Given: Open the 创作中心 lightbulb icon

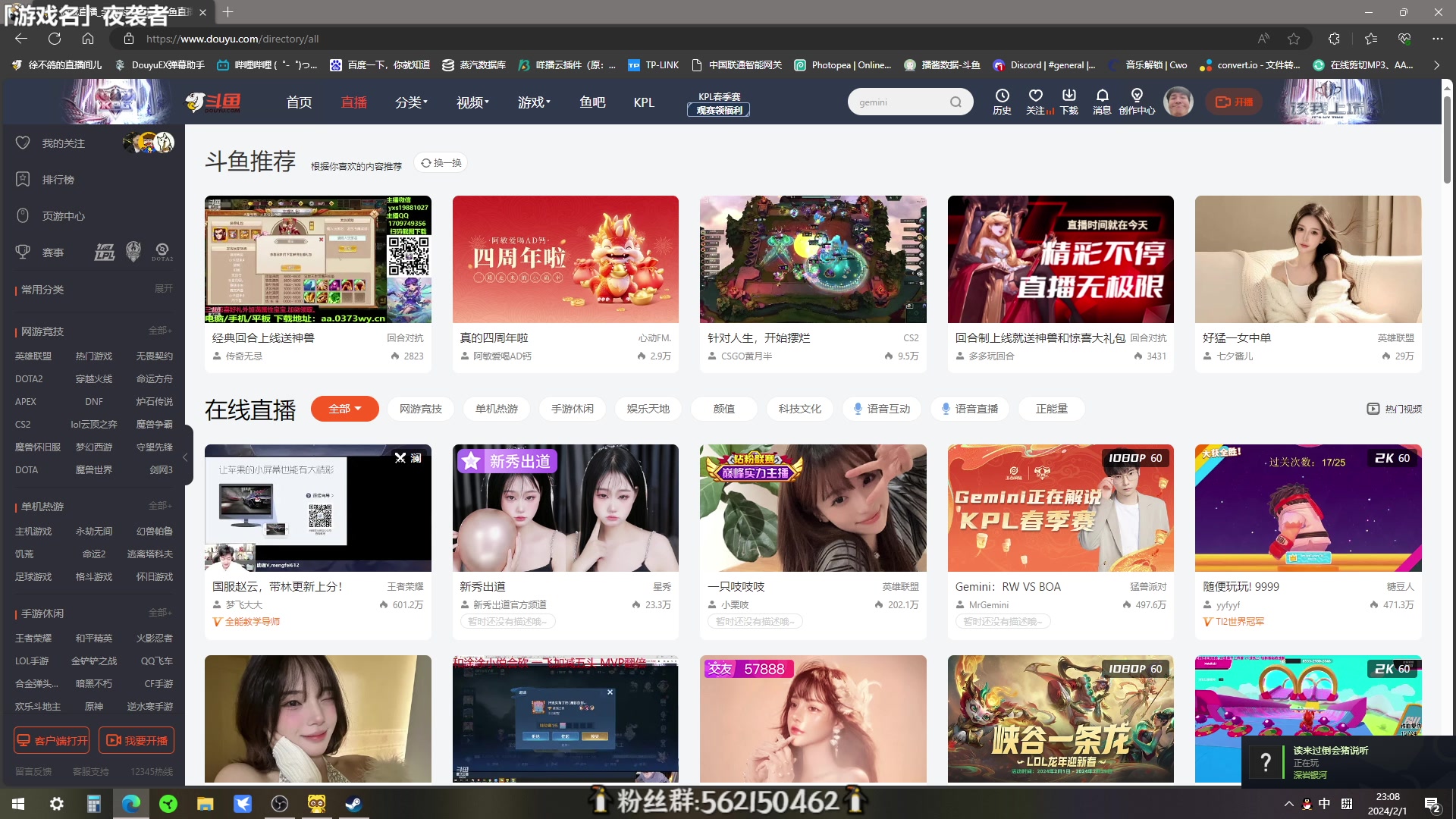Looking at the screenshot, I should 1137,102.
